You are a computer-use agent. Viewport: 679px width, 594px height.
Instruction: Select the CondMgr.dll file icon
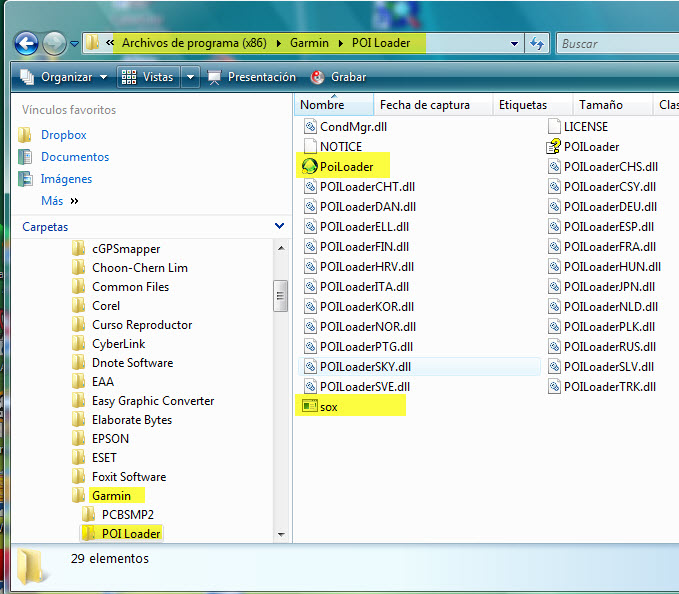(310, 127)
